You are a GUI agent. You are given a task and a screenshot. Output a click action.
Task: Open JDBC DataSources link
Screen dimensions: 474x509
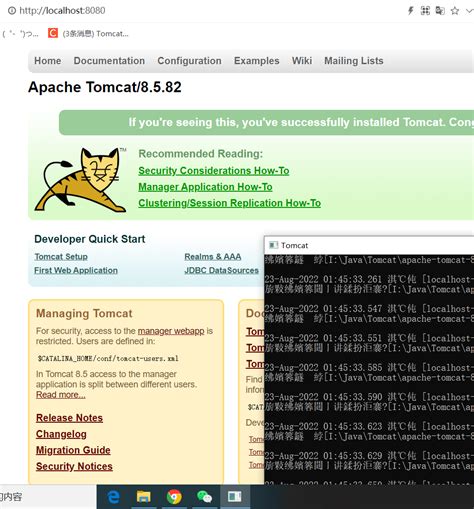pos(222,270)
